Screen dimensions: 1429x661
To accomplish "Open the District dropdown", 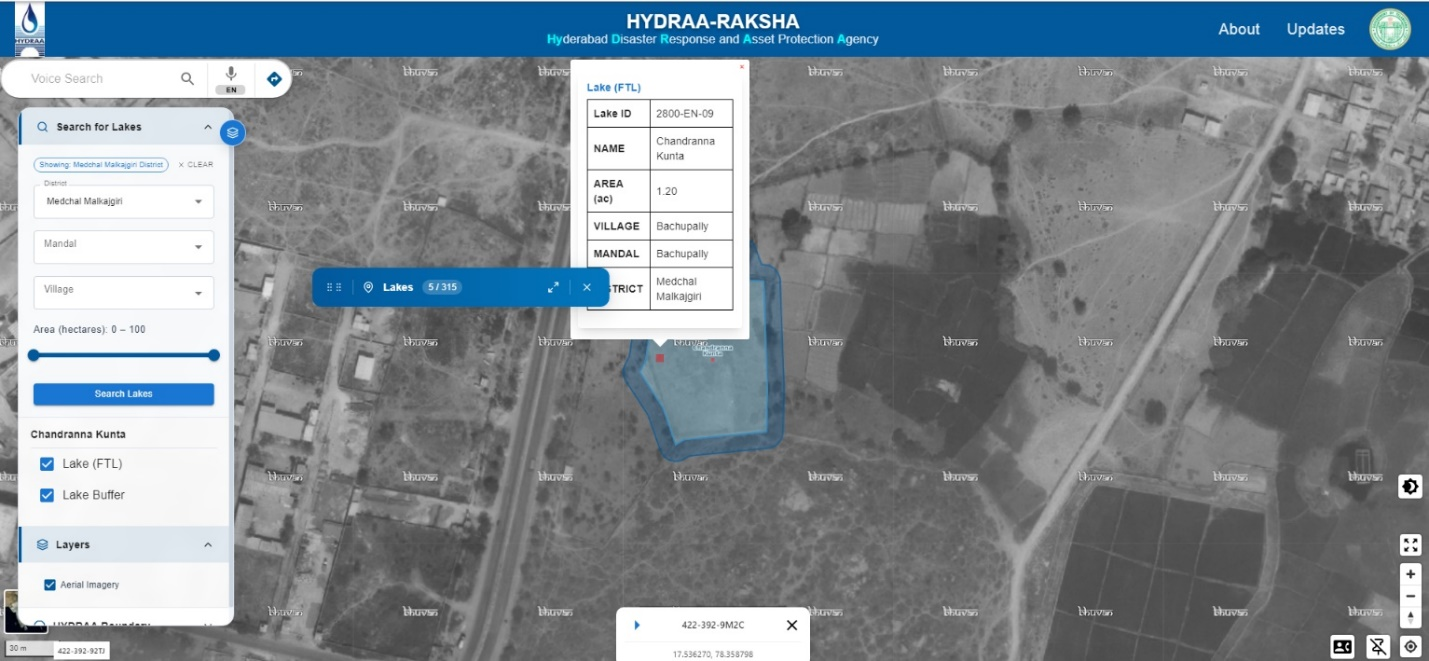I will (x=124, y=201).
